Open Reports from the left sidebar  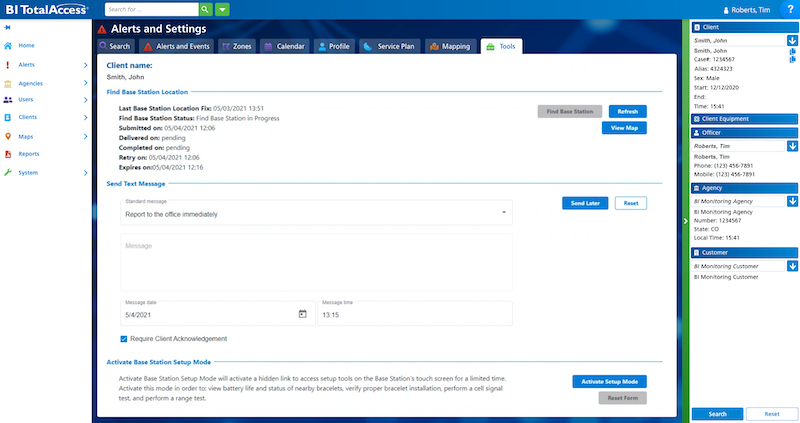[x=29, y=154]
